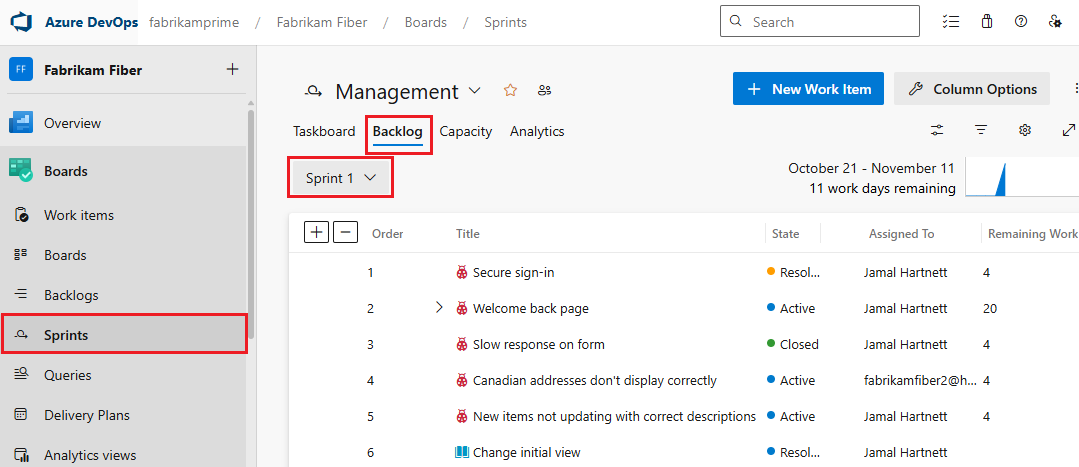This screenshot has width=1079, height=467.
Task: Open Slow response on form work item
Action: (x=539, y=345)
